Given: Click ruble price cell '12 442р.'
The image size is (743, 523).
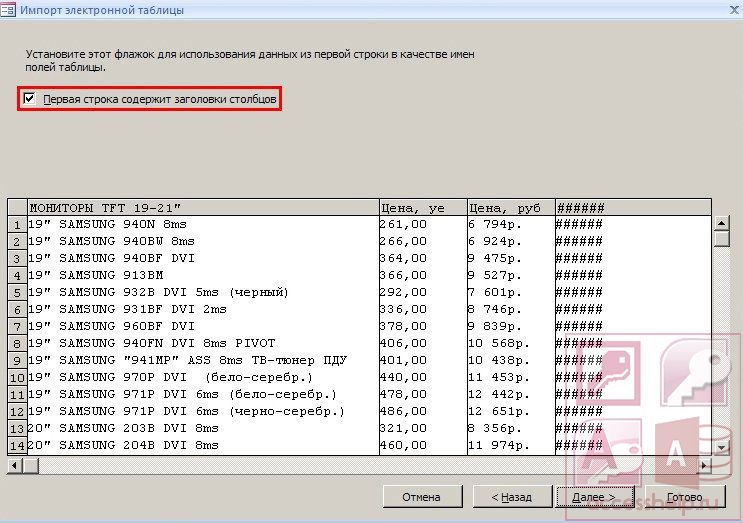Looking at the screenshot, I should click(x=511, y=395).
